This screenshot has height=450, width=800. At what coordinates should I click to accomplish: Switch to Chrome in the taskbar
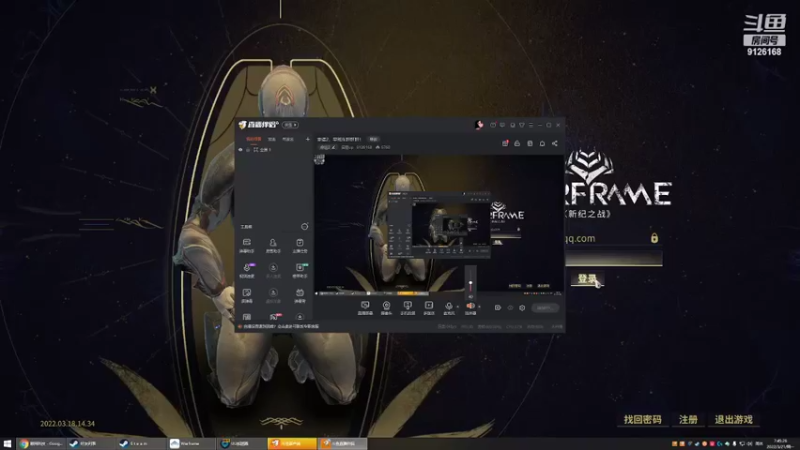41,444
